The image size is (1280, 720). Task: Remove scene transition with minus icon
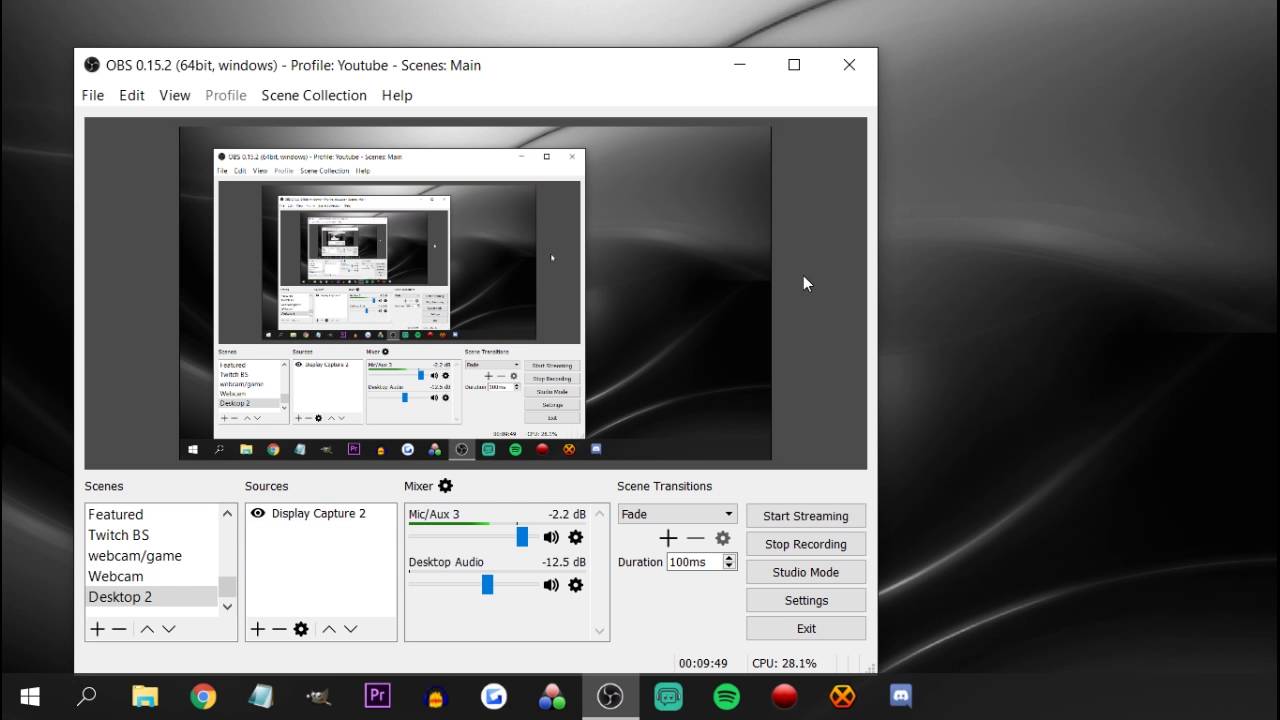tap(695, 538)
